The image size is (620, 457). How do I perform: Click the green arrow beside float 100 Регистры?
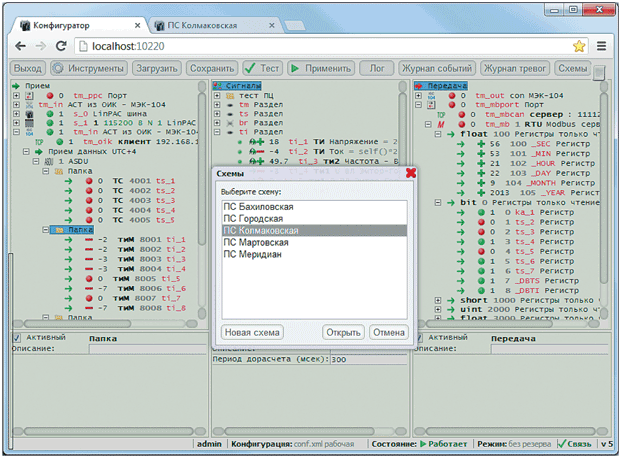tap(451, 134)
